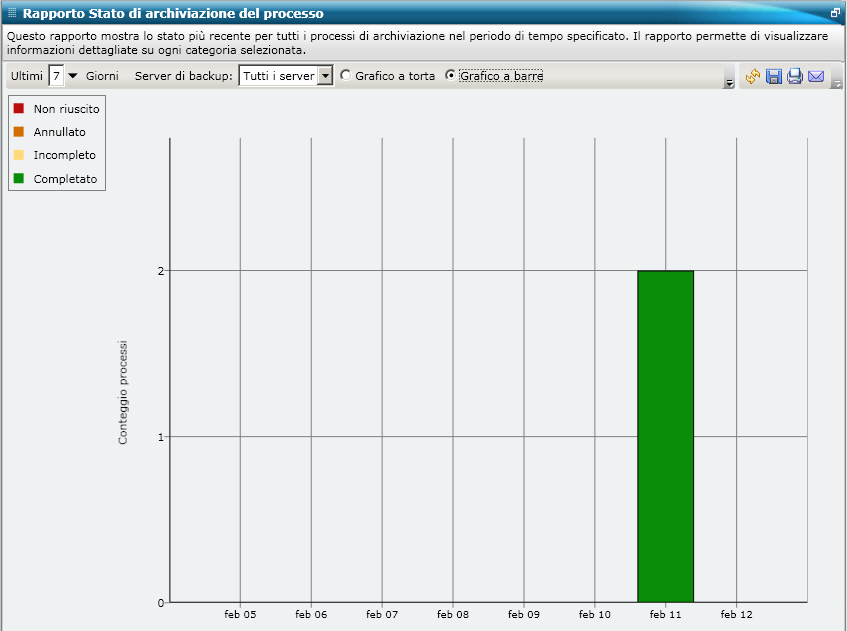Viewport: 848px width, 631px height.
Task: Click the feb 08 axis label
Action: click(453, 614)
